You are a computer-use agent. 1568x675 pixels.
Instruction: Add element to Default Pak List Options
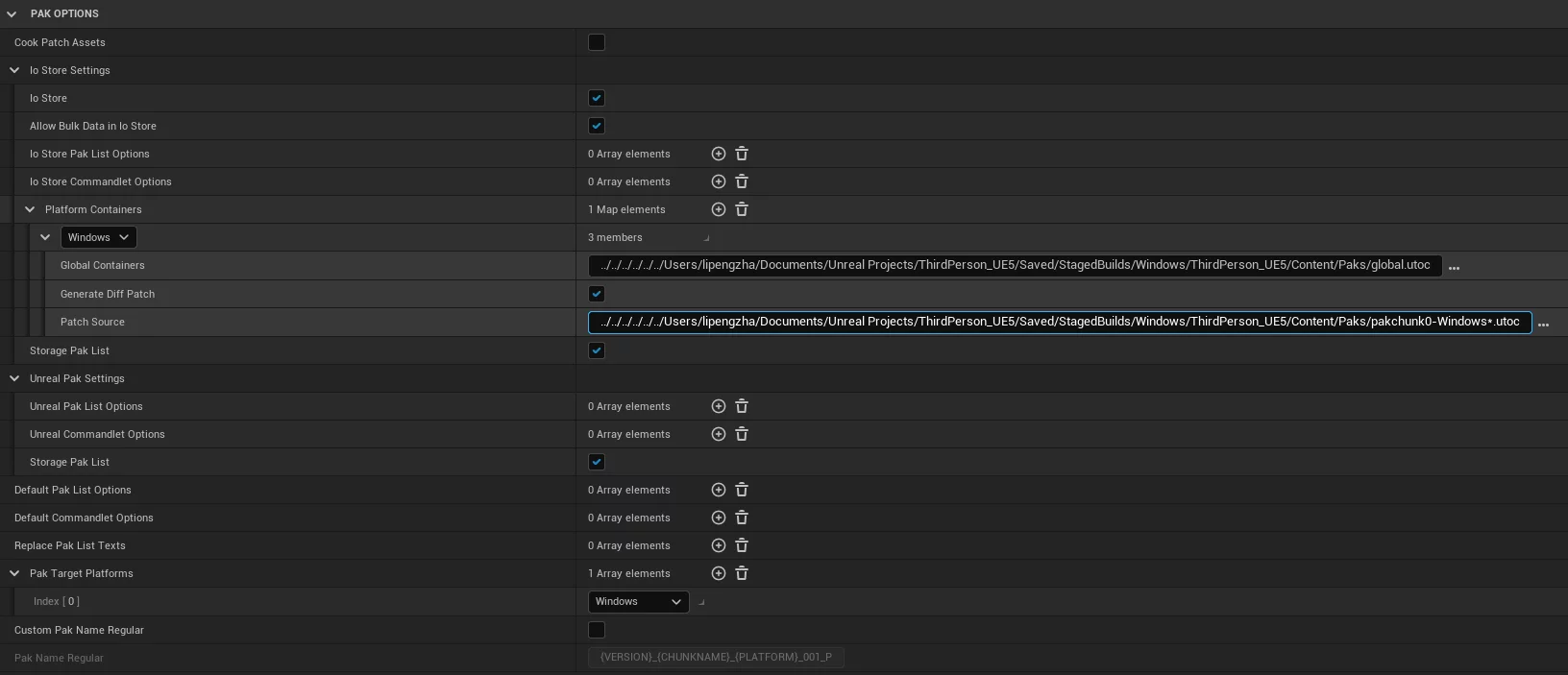718,490
